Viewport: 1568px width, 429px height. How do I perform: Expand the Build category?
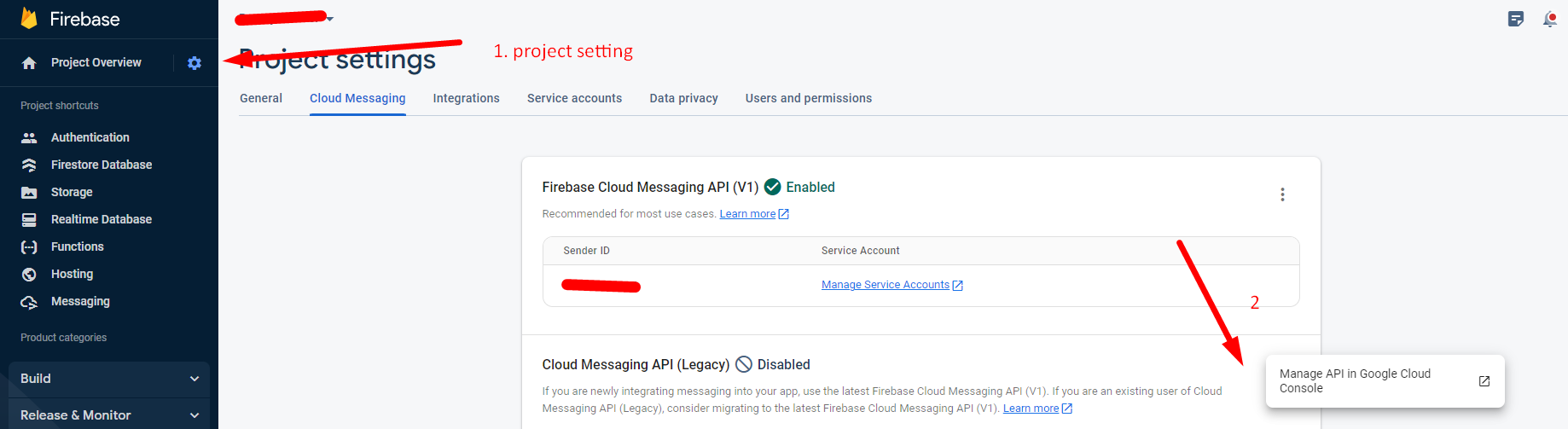click(x=109, y=379)
